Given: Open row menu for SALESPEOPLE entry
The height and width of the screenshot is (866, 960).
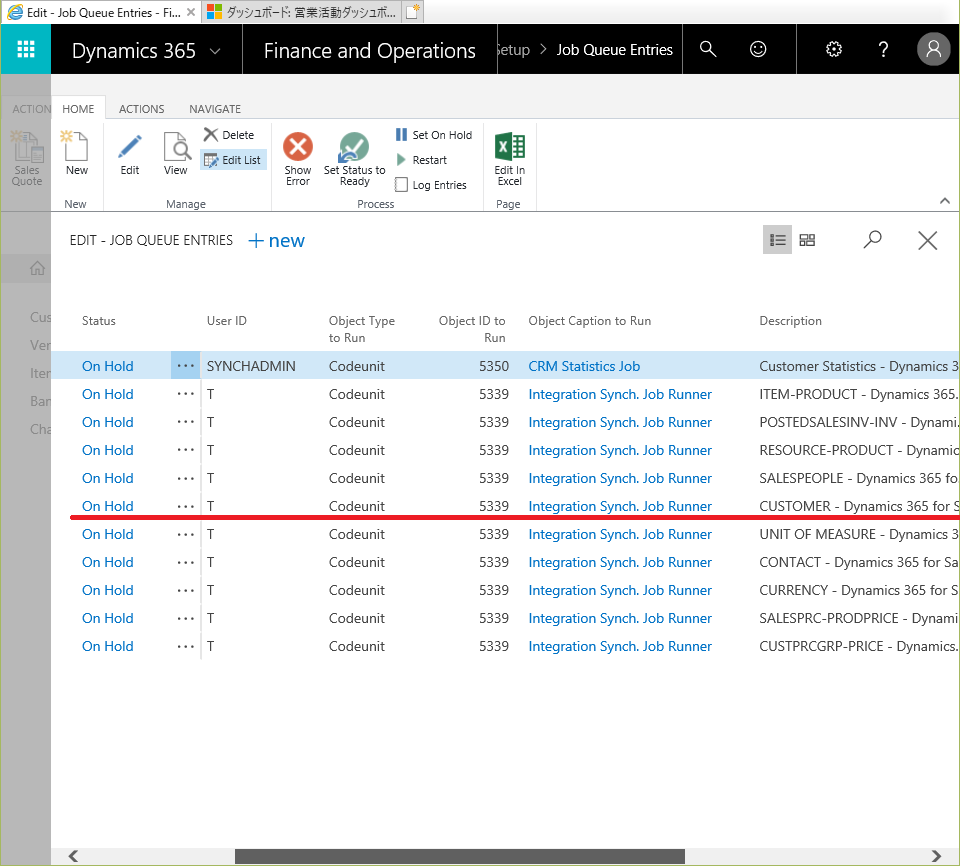Looking at the screenshot, I should coord(186,478).
